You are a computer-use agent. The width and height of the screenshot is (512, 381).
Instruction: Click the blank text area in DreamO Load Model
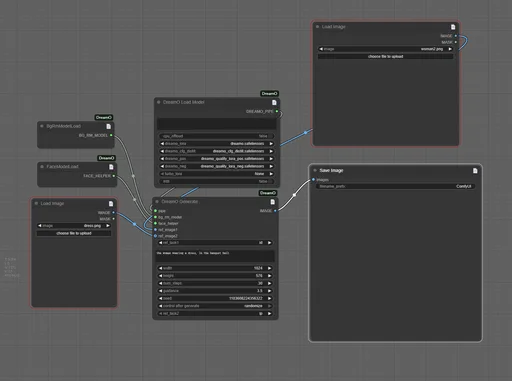pos(216,124)
